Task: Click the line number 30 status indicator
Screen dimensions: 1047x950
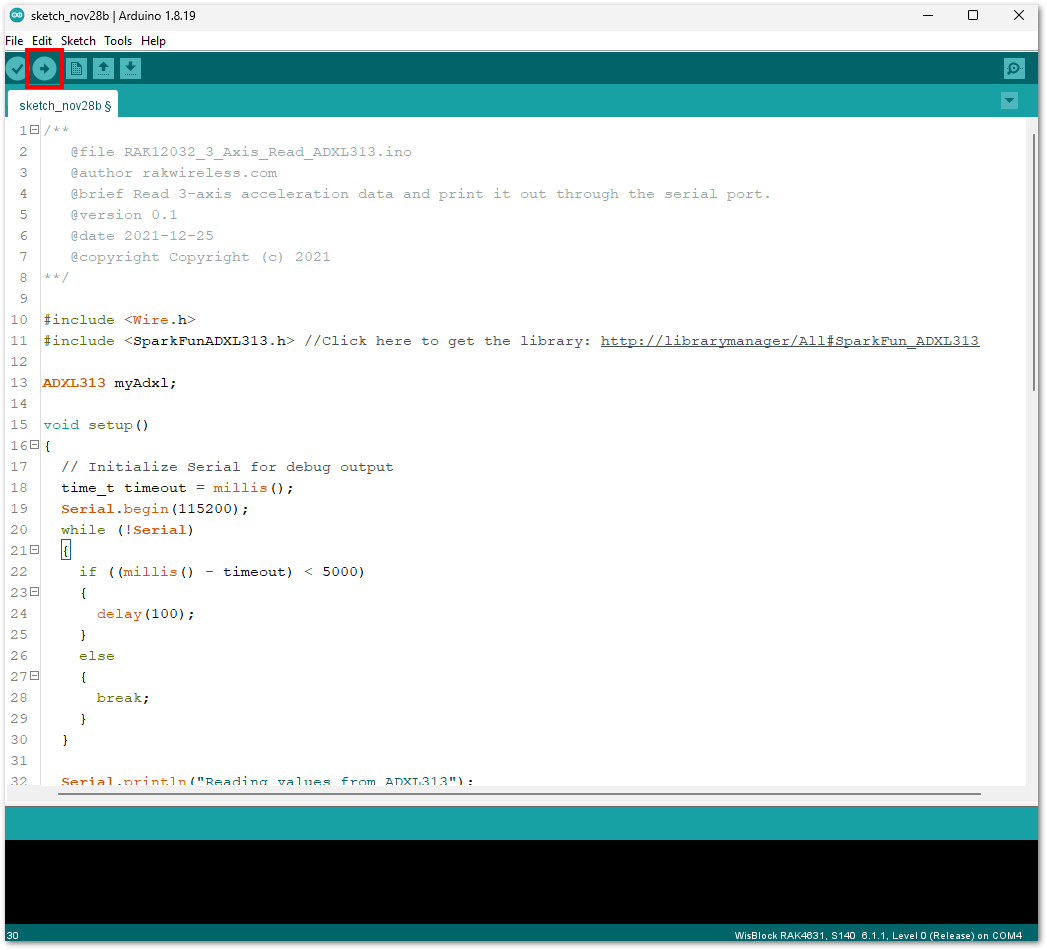Action: click(x=13, y=935)
